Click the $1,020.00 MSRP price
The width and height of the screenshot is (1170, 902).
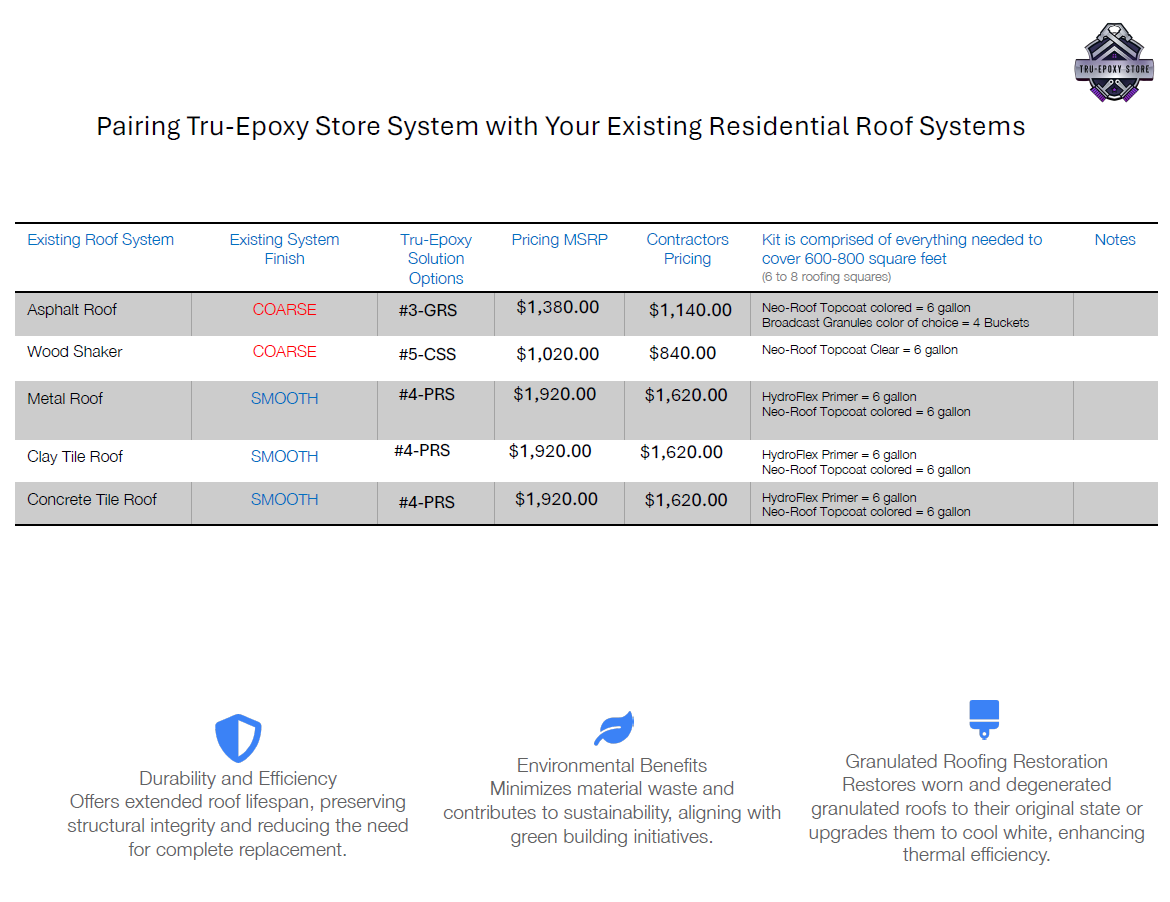pos(557,354)
